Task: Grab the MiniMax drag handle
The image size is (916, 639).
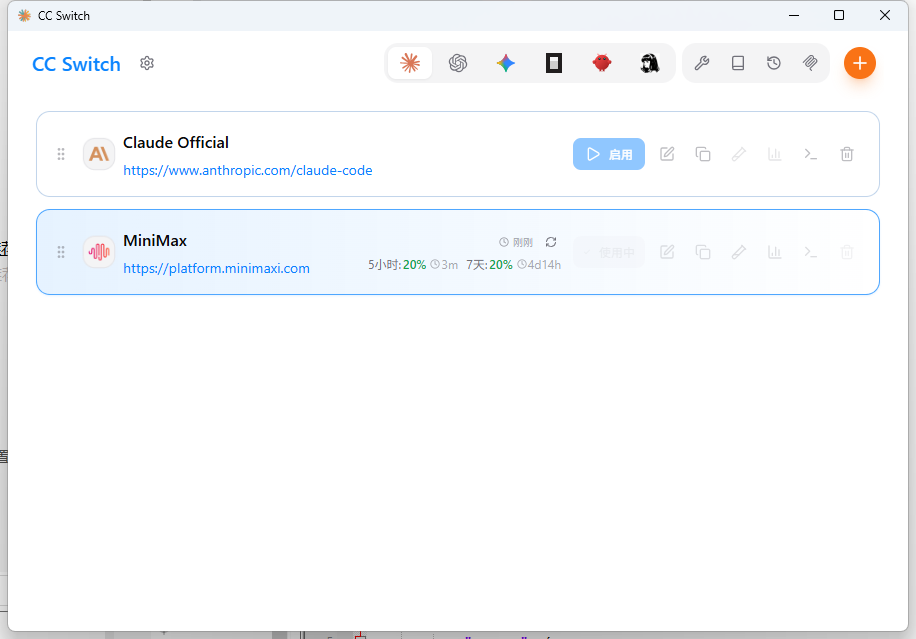Action: click(x=61, y=252)
